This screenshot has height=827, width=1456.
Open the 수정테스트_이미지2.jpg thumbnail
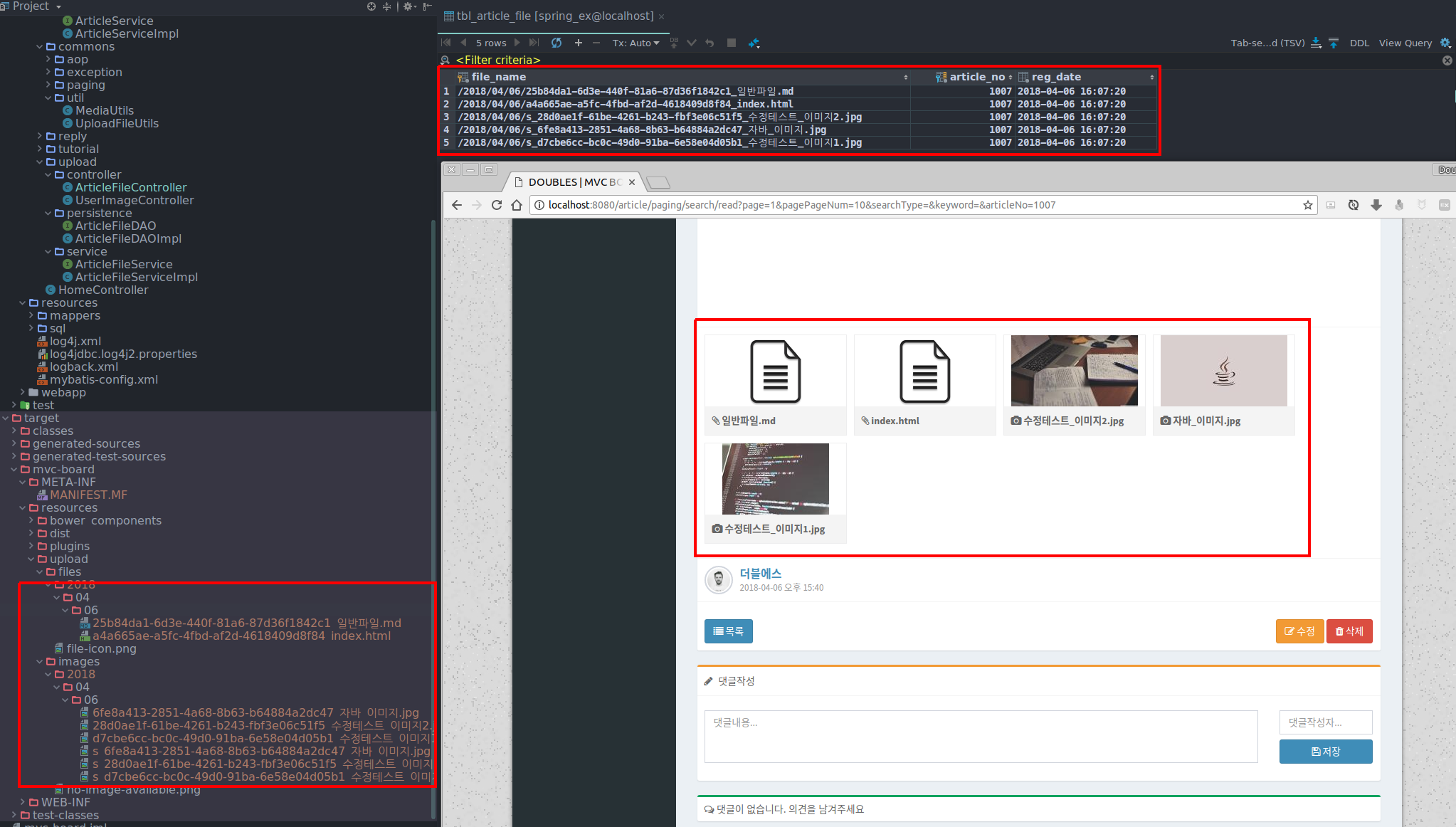point(1074,371)
